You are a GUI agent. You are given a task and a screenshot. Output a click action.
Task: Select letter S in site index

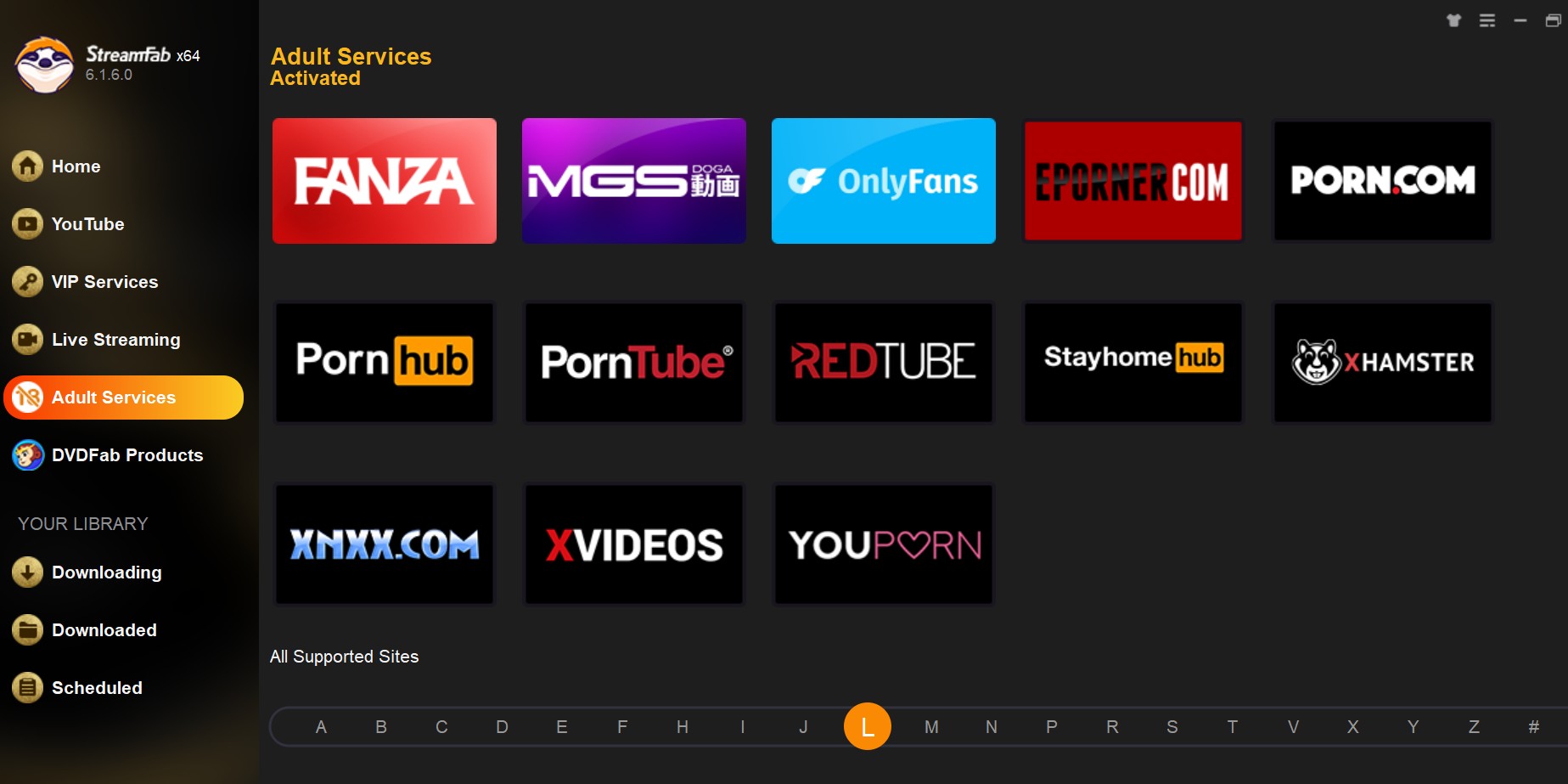coord(1172,727)
